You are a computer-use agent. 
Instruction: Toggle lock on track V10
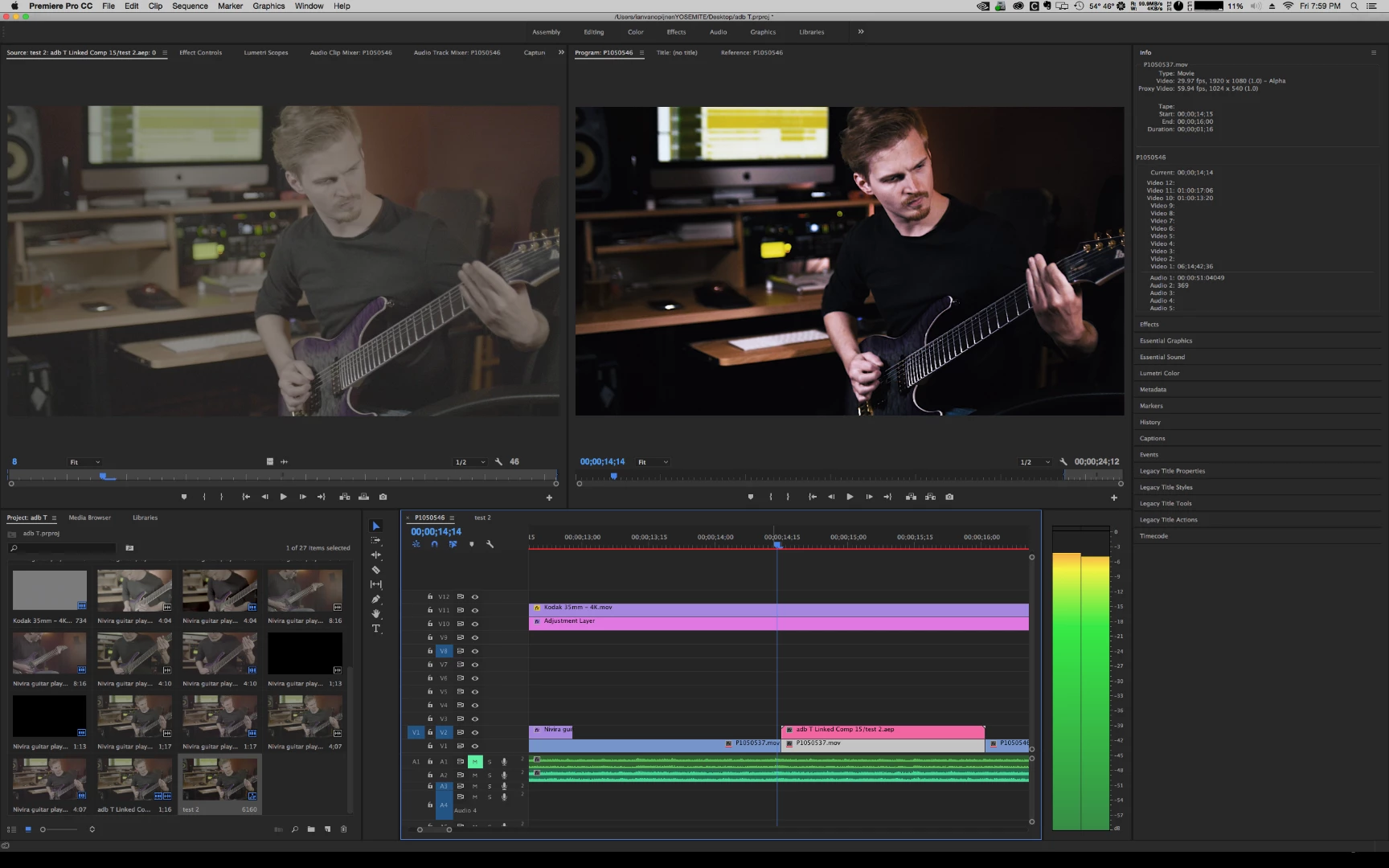click(430, 624)
